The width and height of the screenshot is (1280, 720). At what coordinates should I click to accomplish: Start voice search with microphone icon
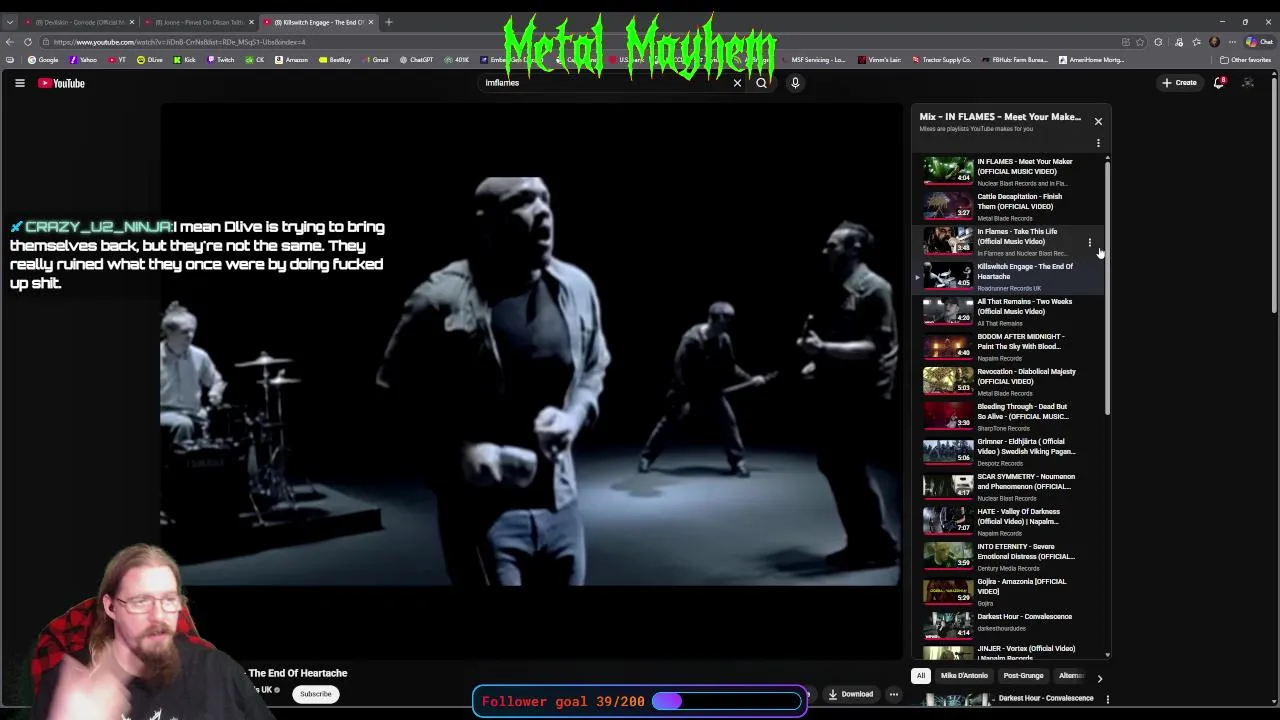point(795,83)
